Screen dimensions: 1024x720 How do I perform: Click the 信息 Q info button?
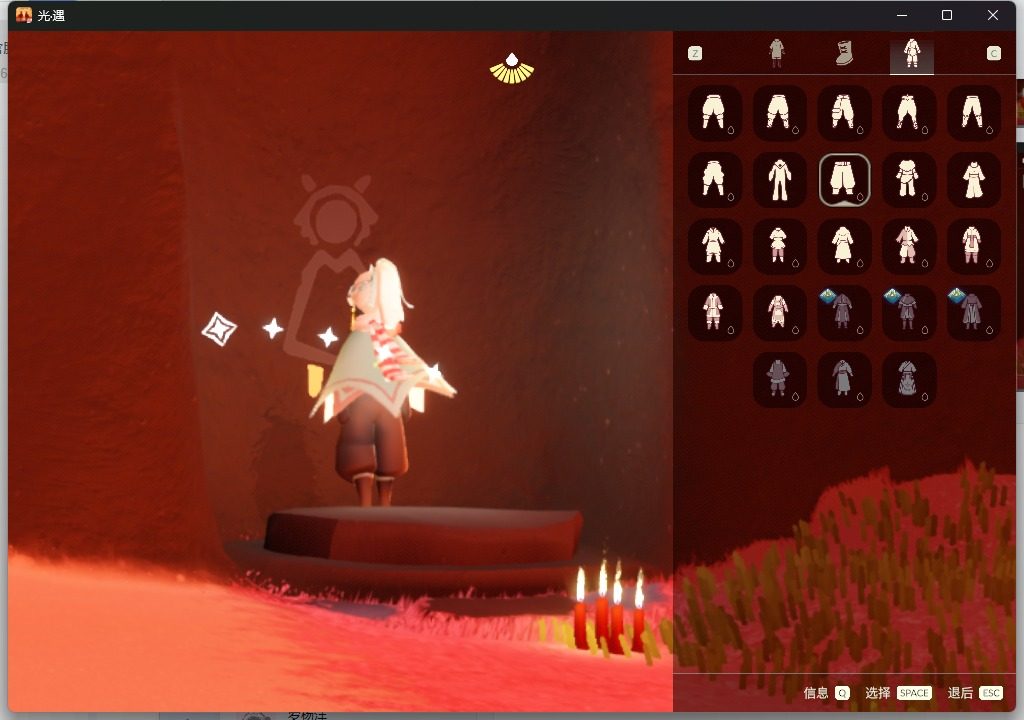point(826,693)
